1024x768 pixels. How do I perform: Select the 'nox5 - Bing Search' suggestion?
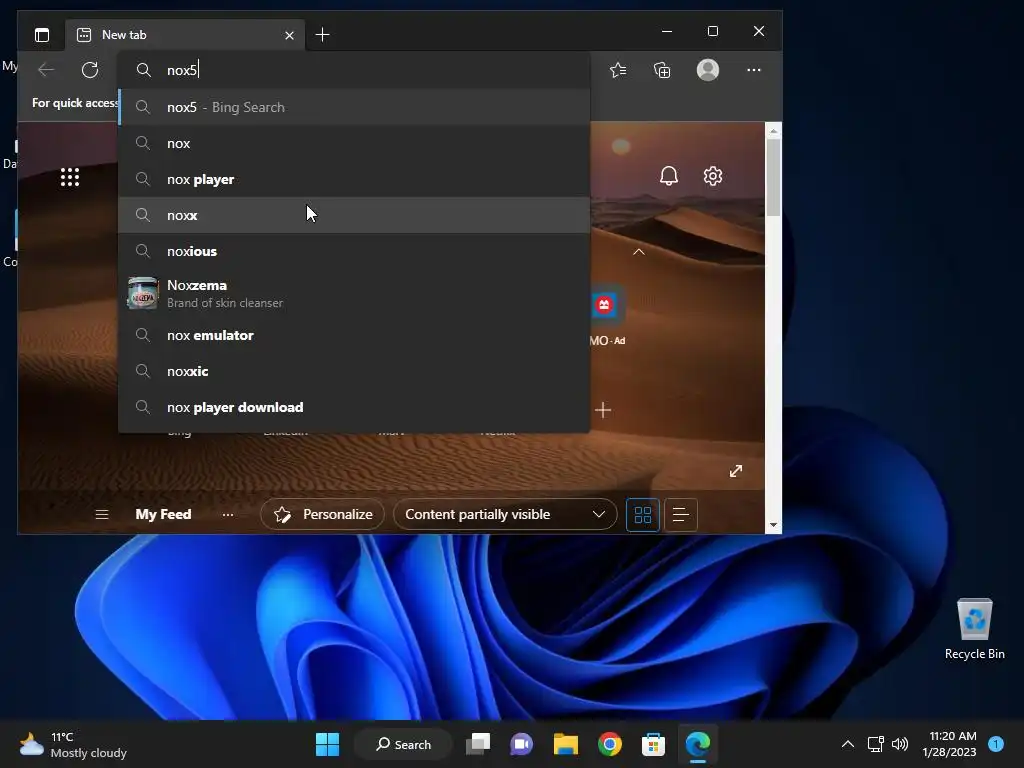[354, 107]
